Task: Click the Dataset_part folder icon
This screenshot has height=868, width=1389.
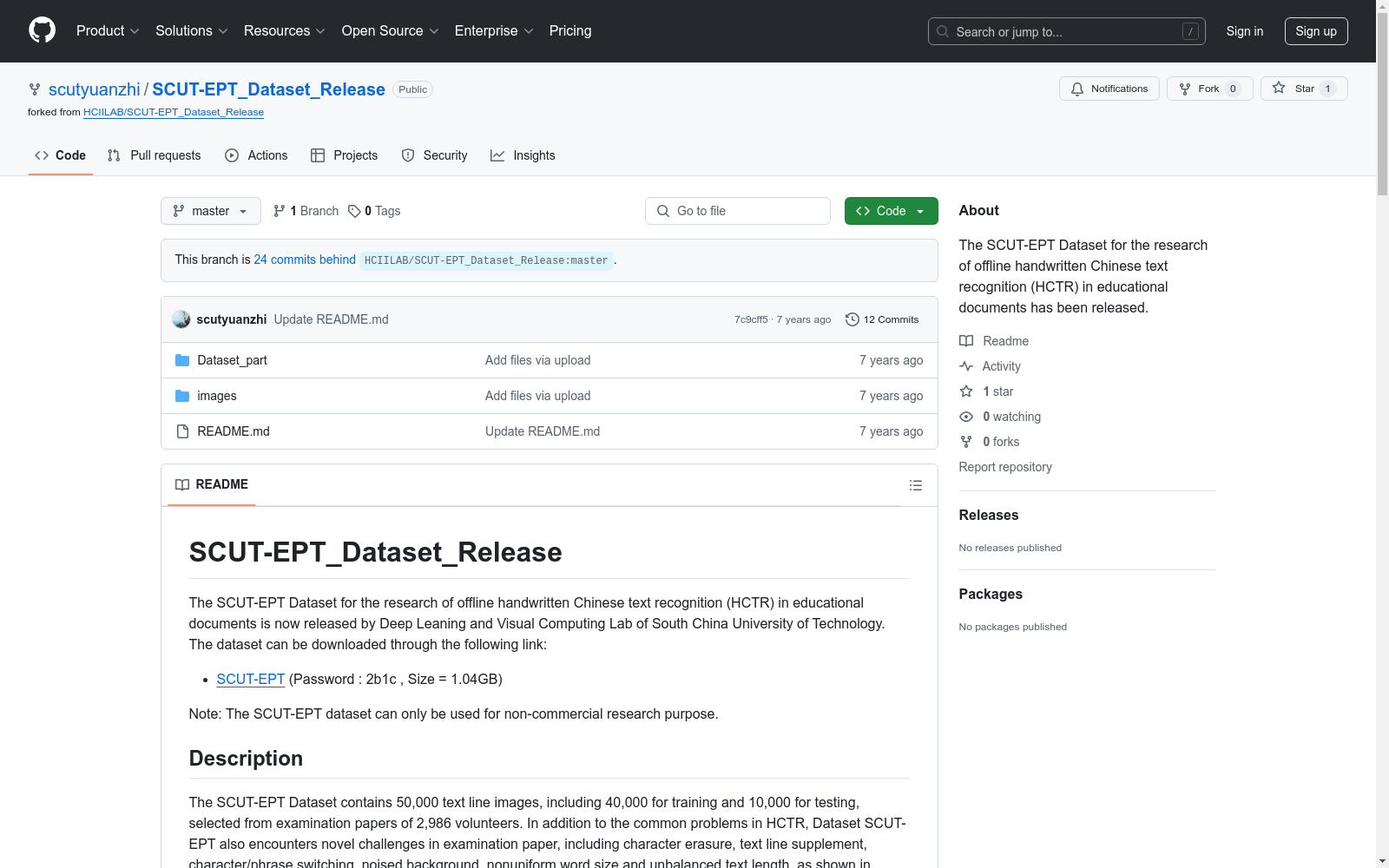Action: click(182, 360)
